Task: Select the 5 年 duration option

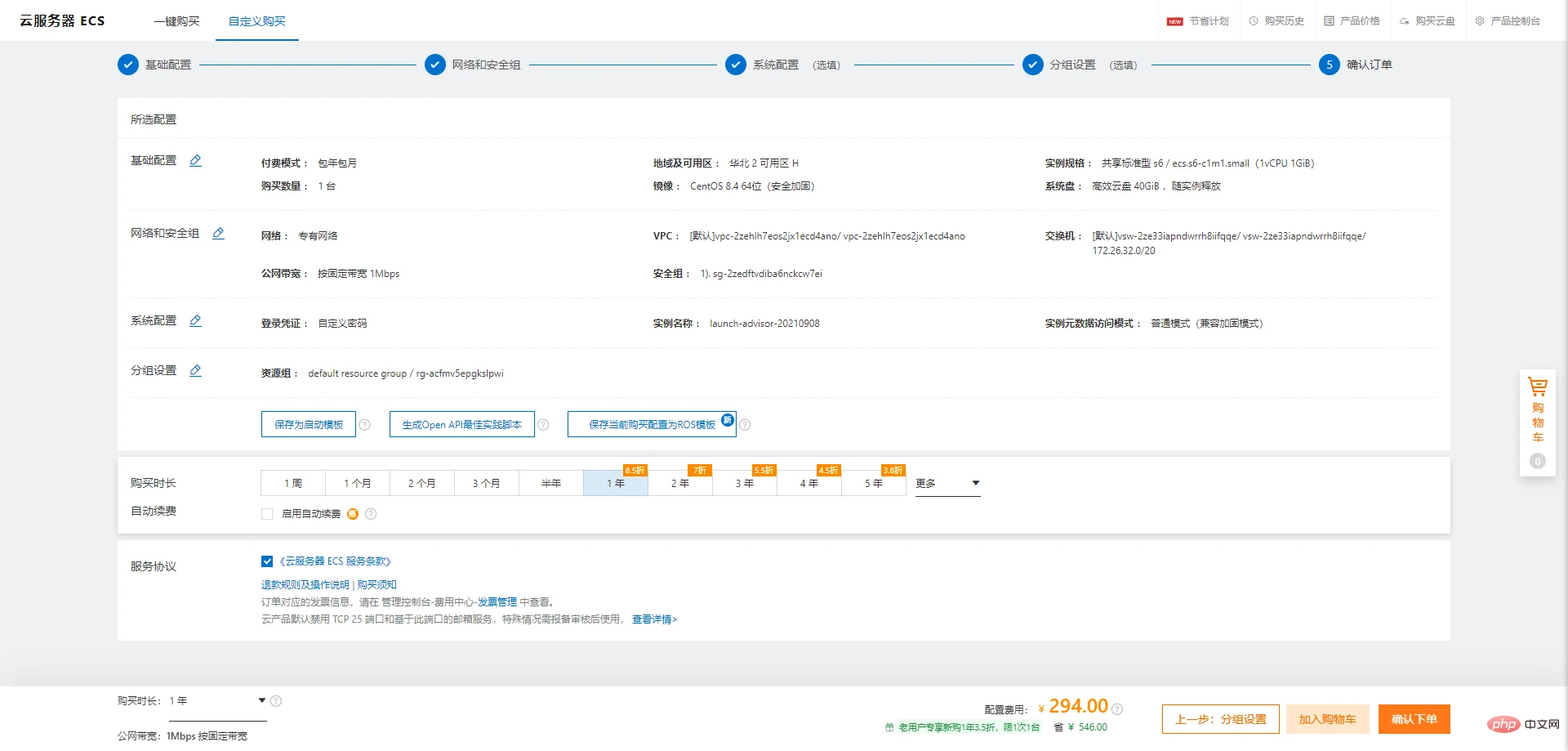Action: (874, 483)
